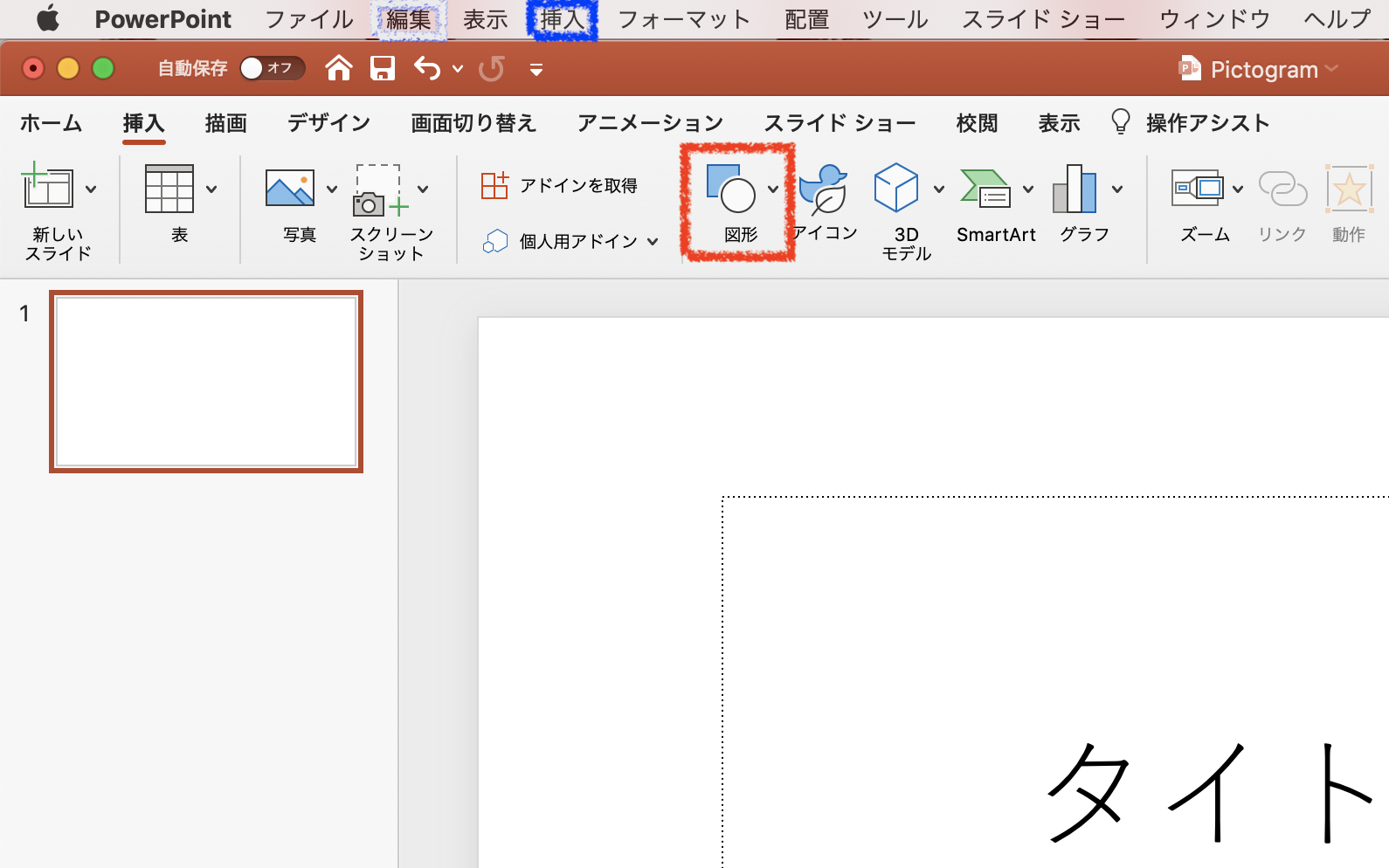
Task: Select the 挿入 ribbon tab
Action: [x=143, y=123]
